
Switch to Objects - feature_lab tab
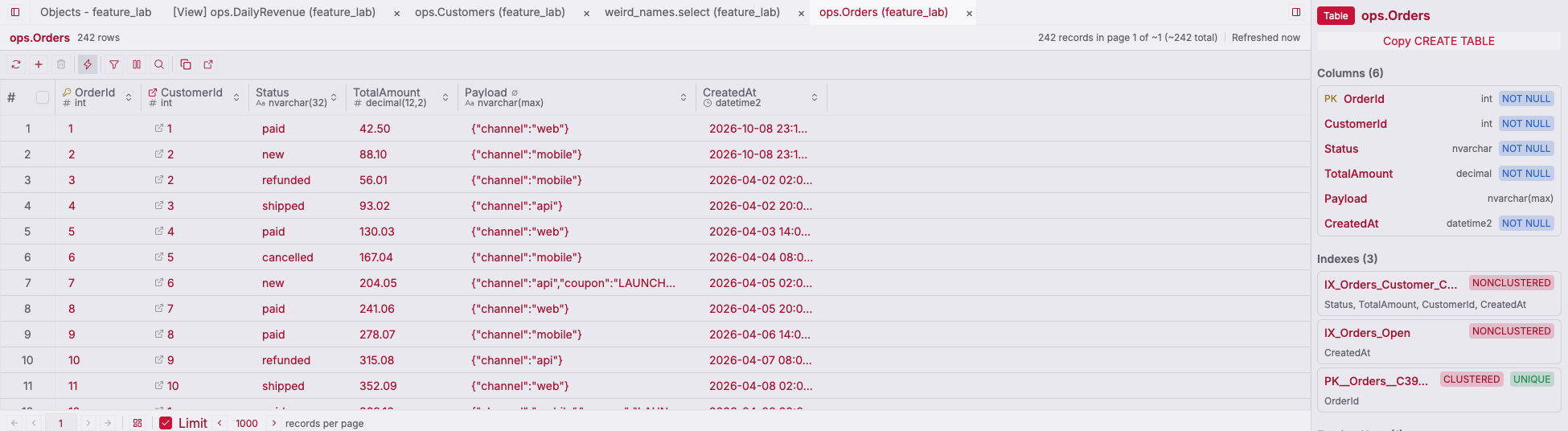pos(96,12)
